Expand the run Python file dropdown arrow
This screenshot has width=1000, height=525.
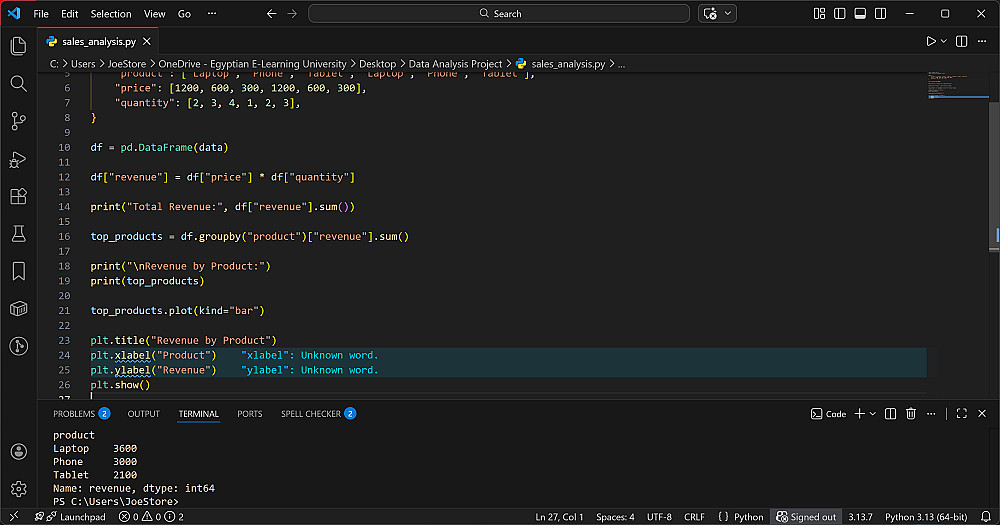(x=943, y=41)
